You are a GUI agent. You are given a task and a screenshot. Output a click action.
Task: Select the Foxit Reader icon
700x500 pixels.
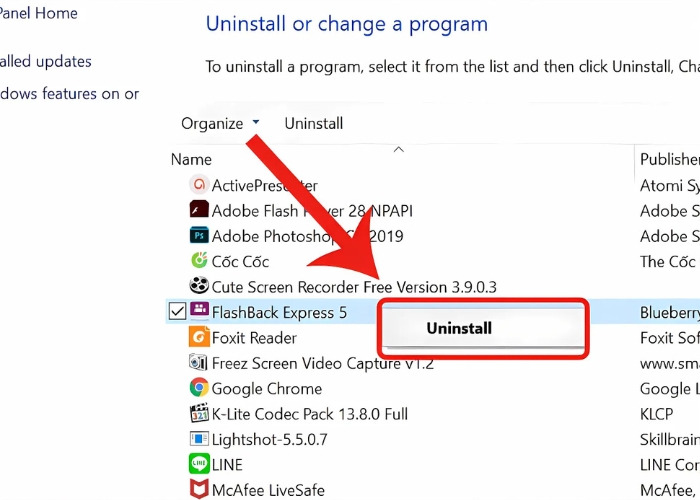coord(198,338)
